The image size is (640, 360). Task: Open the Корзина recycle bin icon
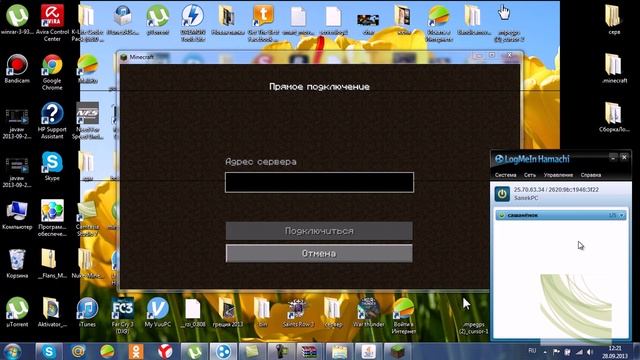[17, 263]
